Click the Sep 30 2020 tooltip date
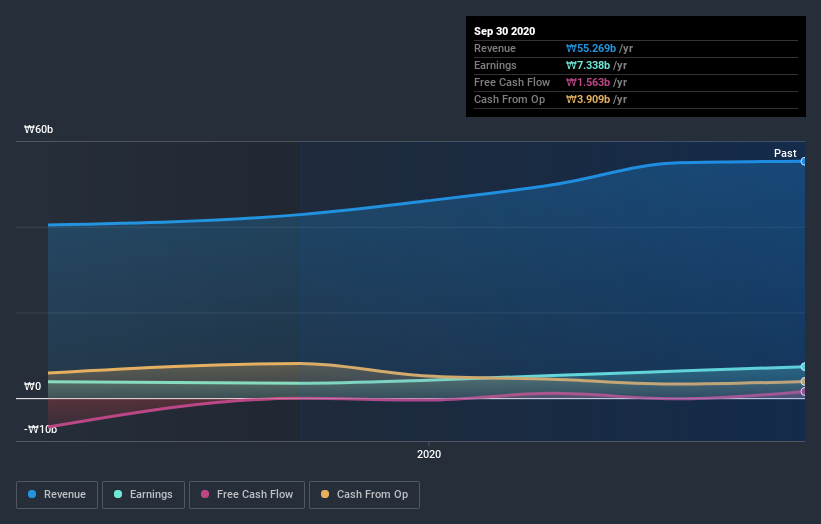This screenshot has width=821, height=524. (x=504, y=31)
